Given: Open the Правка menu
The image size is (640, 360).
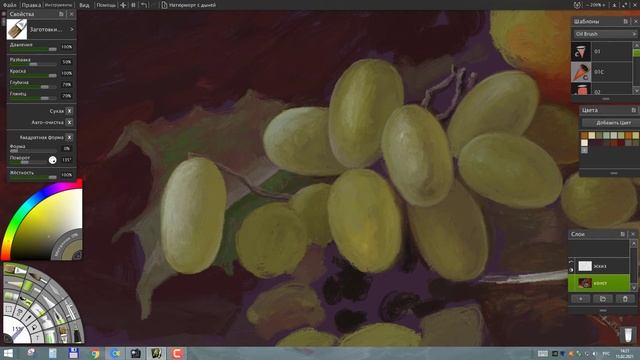Looking at the screenshot, I should coord(31,5).
